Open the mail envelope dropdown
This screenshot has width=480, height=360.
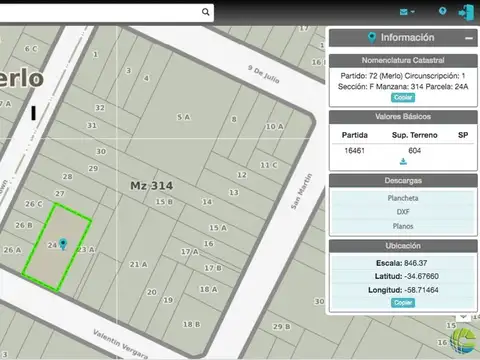tap(407, 12)
